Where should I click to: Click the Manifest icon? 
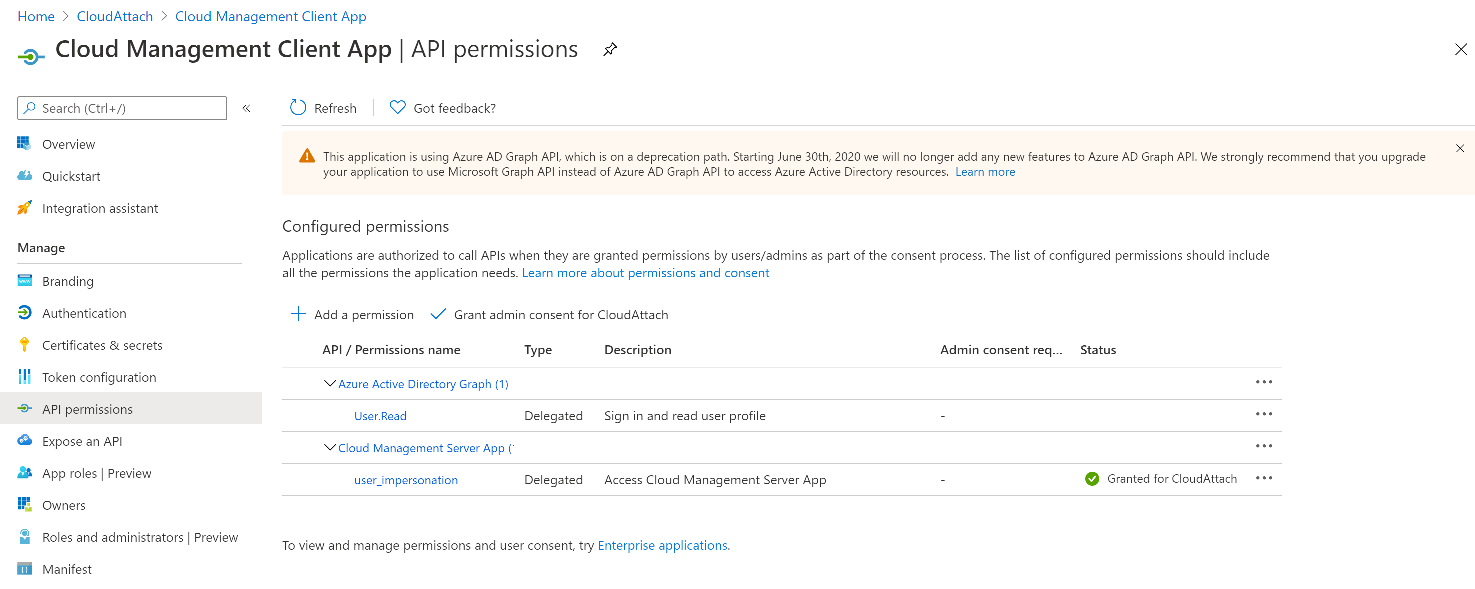(x=25, y=569)
